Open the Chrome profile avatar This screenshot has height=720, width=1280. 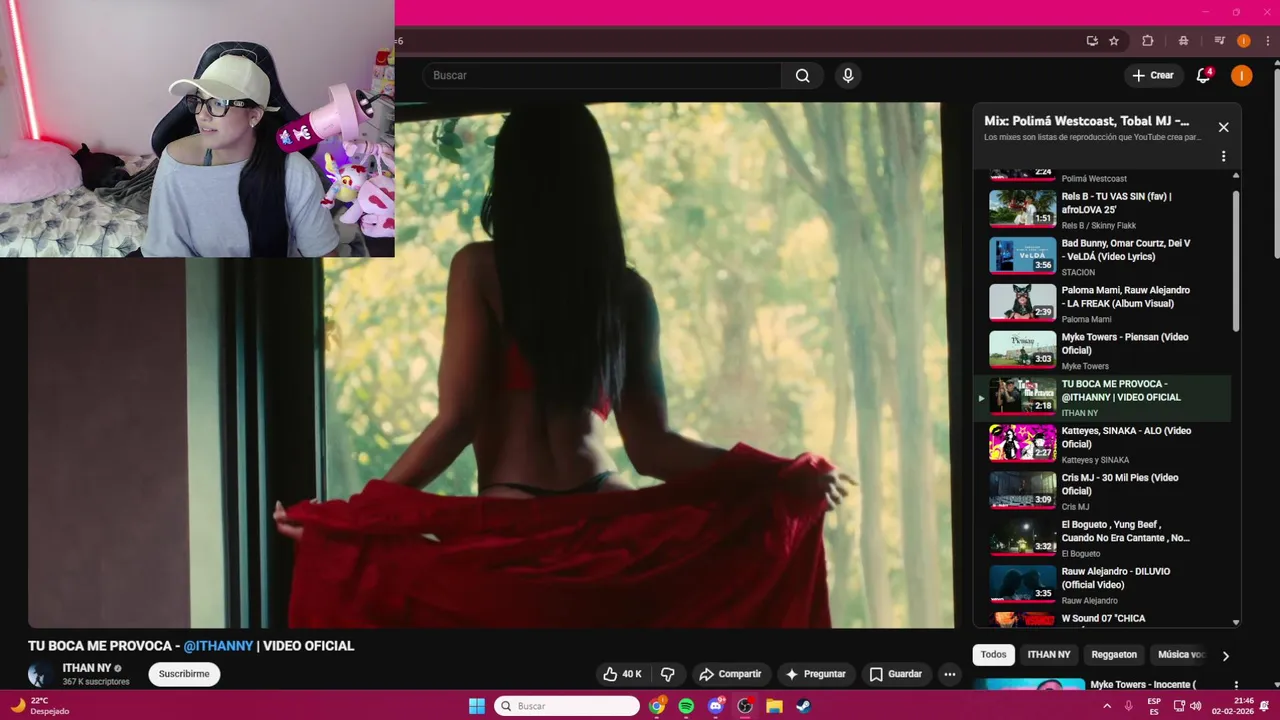pyautogui.click(x=1243, y=41)
